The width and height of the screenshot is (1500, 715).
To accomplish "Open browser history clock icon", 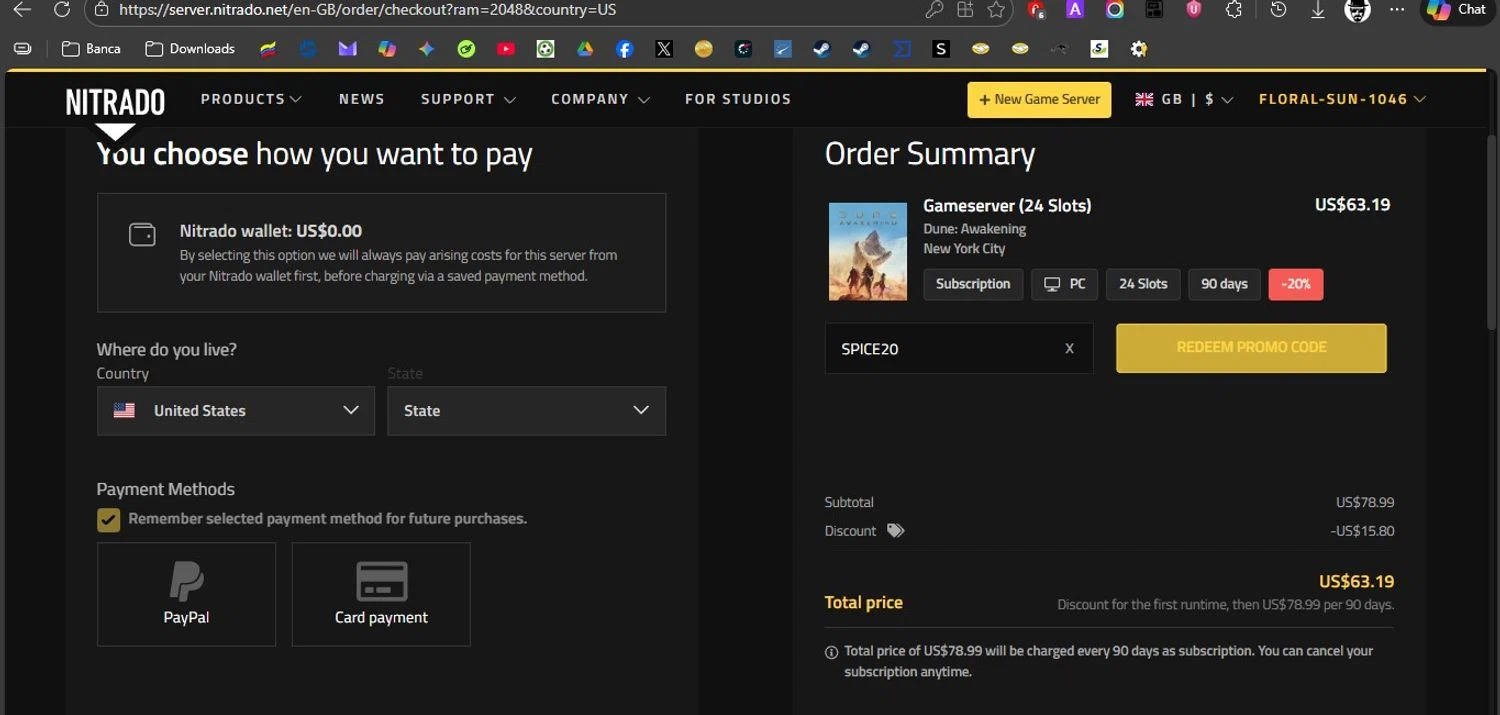I will click(x=1278, y=10).
